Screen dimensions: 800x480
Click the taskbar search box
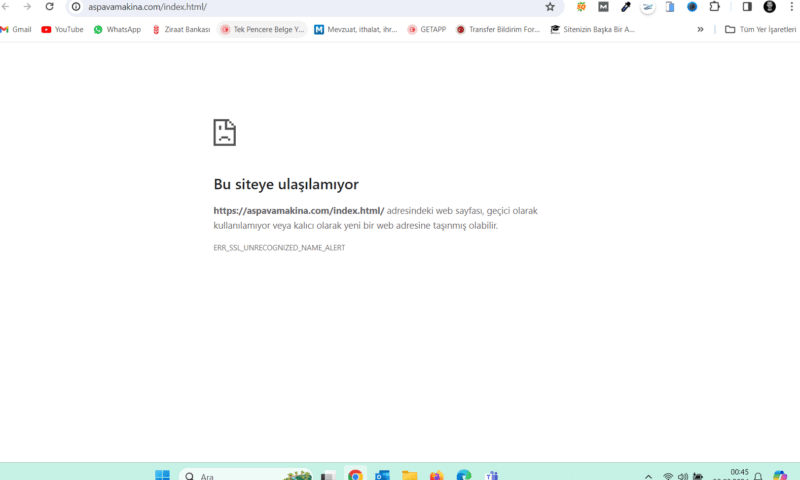tap(230, 476)
